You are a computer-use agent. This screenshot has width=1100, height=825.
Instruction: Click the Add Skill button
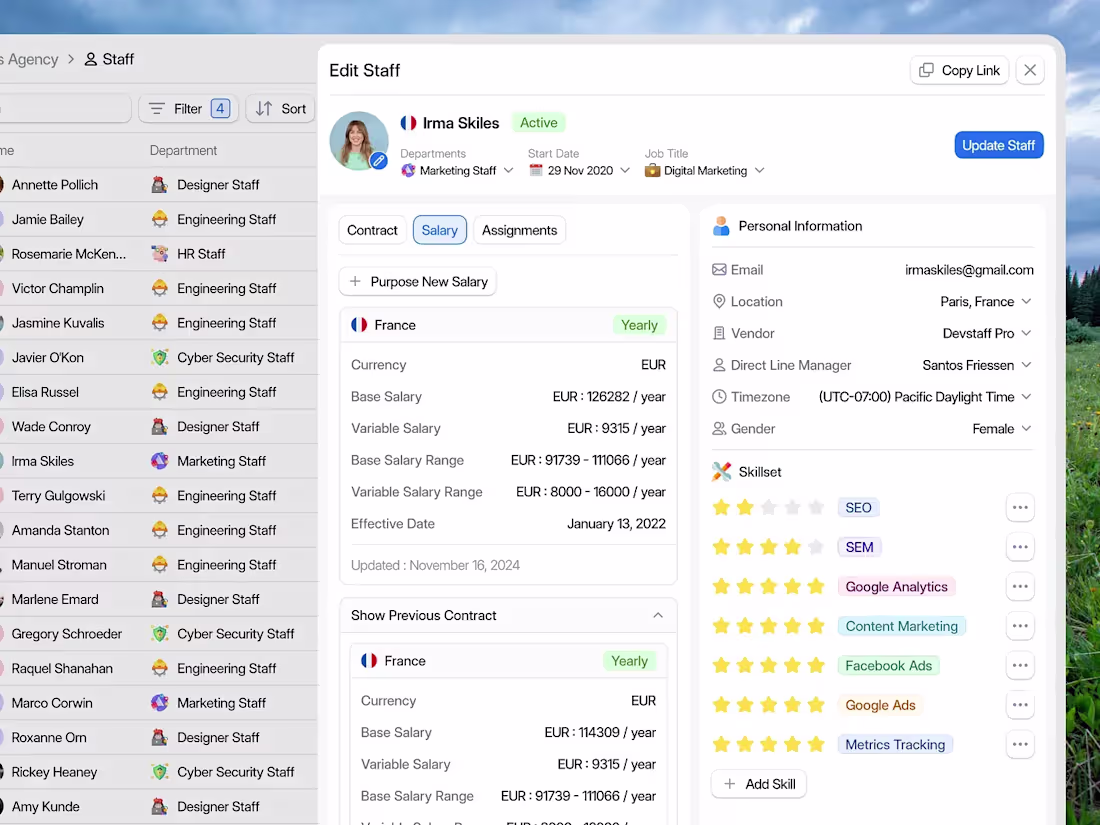(758, 783)
